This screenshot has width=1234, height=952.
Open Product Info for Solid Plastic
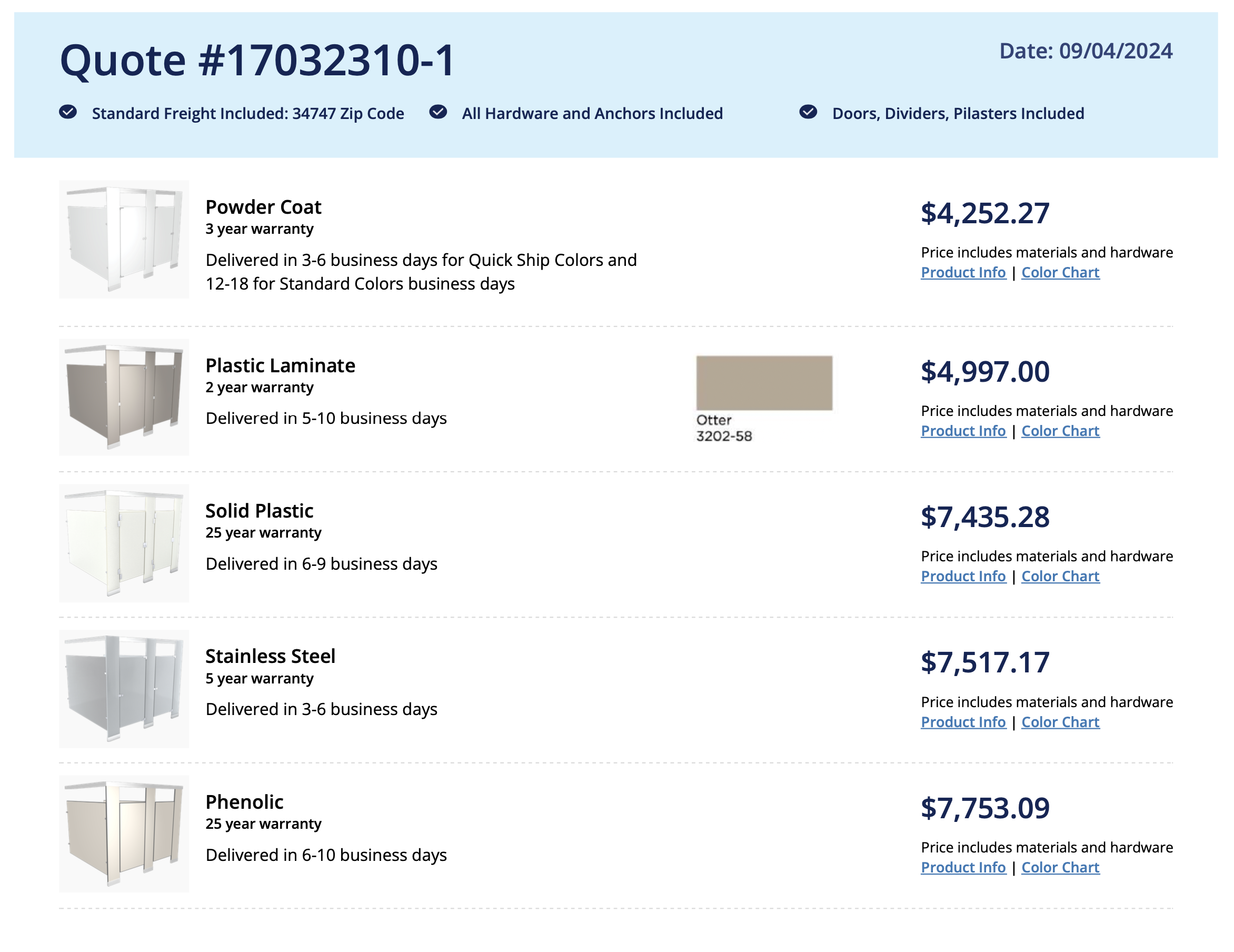coord(963,576)
